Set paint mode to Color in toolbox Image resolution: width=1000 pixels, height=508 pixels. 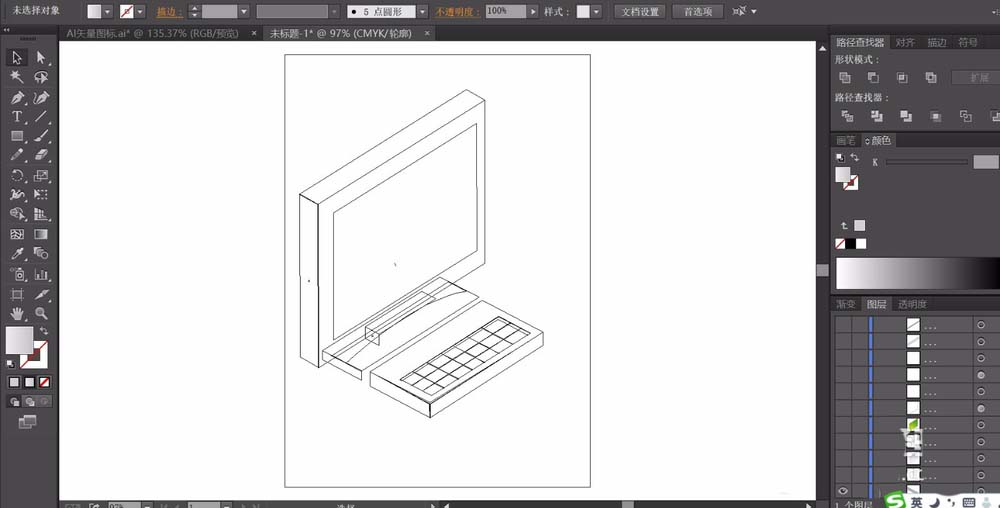[14, 382]
